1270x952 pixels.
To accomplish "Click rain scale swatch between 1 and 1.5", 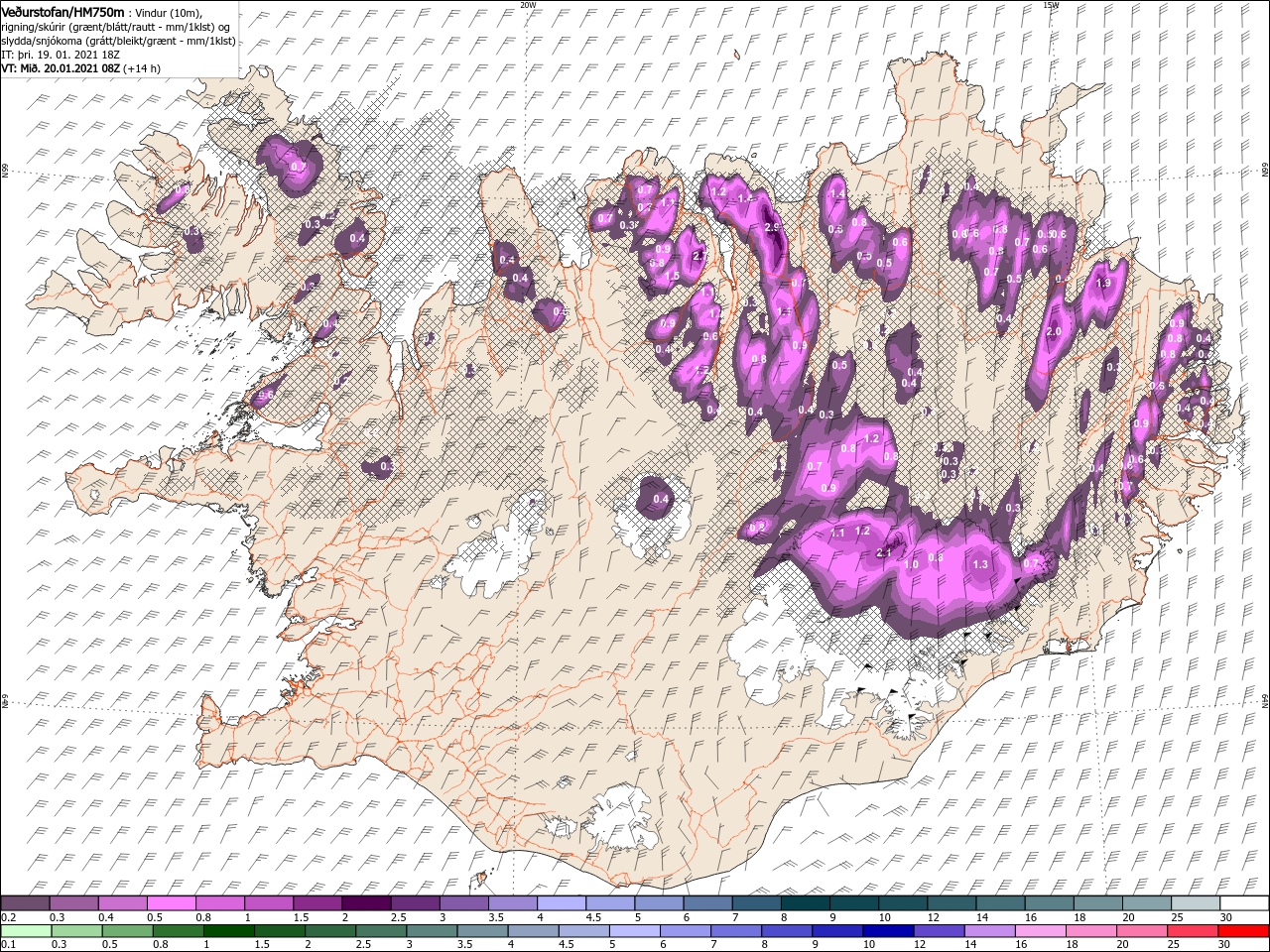I will pos(228,931).
